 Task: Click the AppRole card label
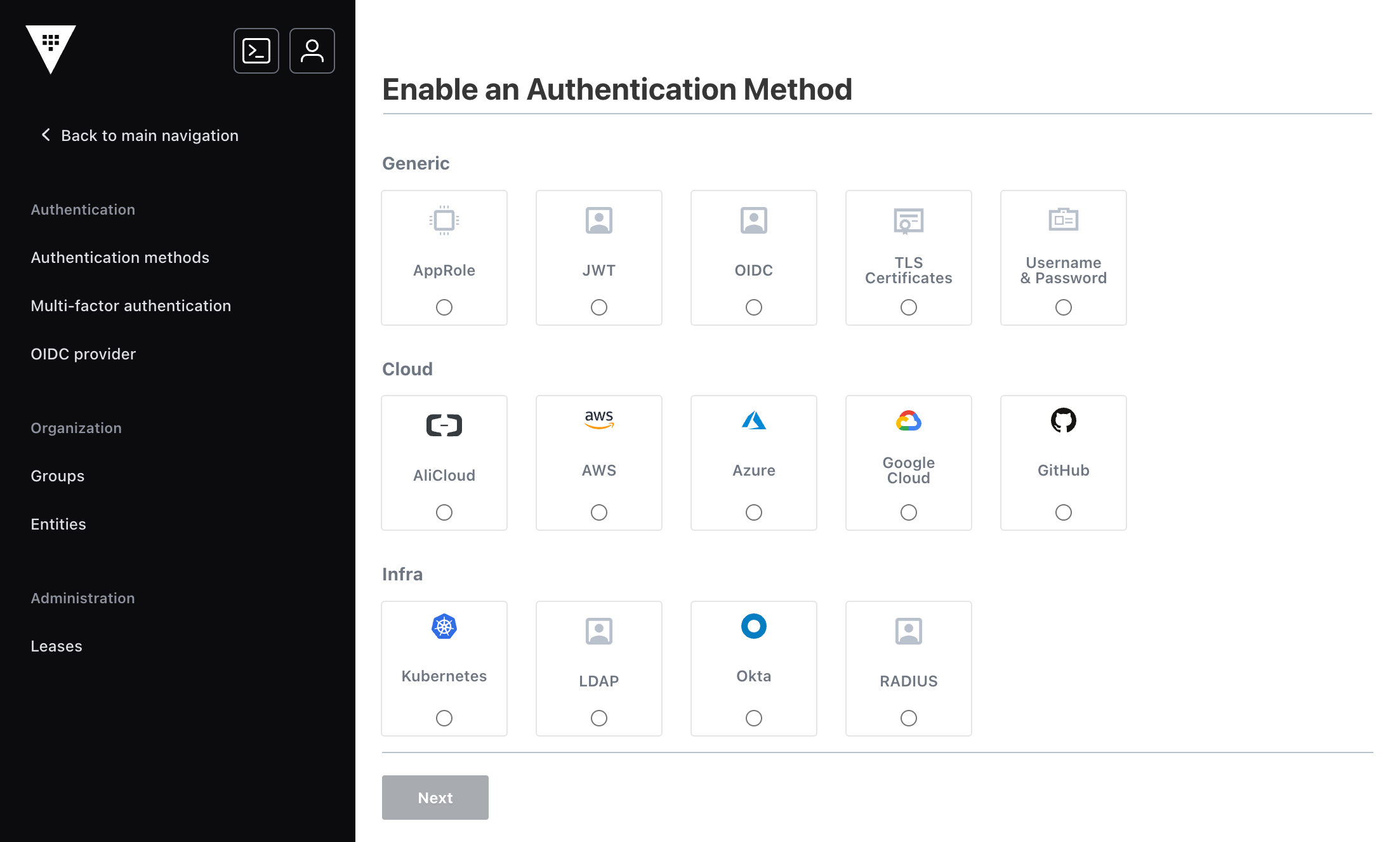coord(444,271)
